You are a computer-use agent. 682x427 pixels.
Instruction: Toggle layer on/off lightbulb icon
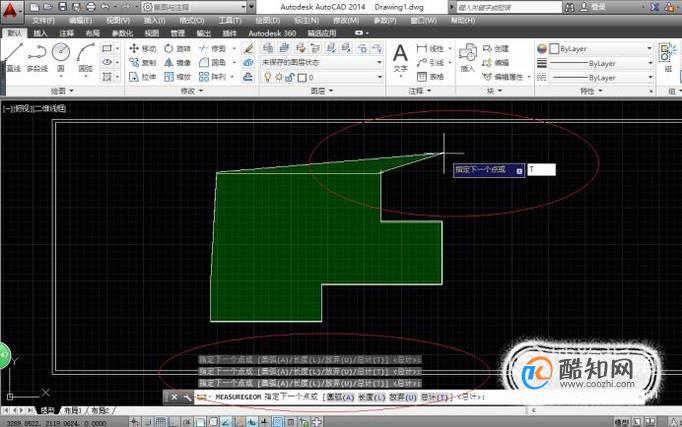(267, 77)
